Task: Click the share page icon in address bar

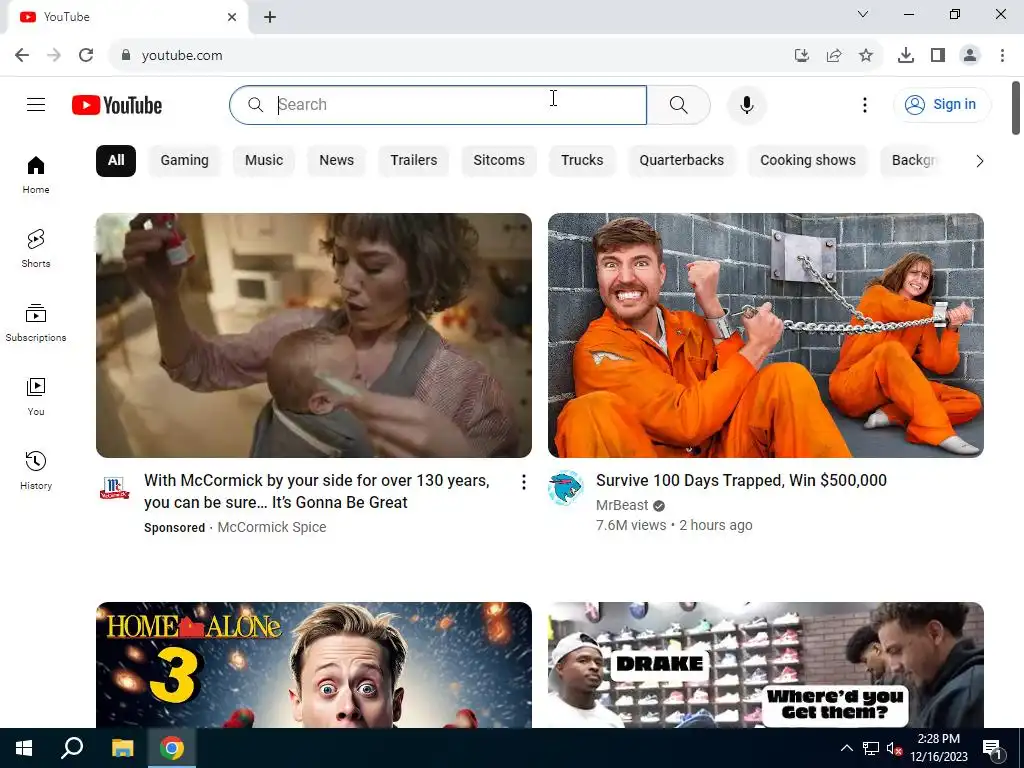Action: pyautogui.click(x=834, y=55)
